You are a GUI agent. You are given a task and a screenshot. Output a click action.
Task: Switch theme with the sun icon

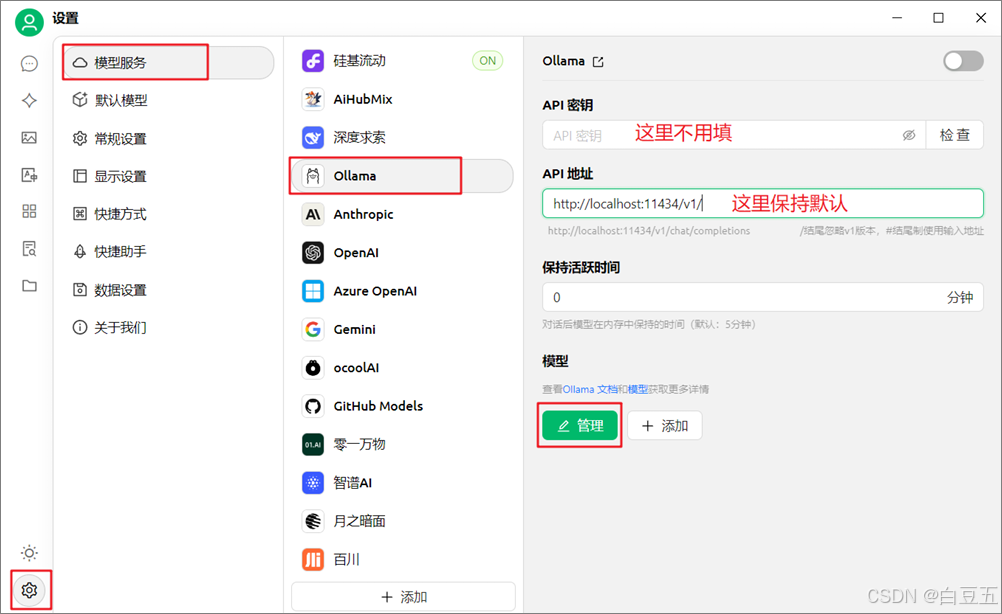tap(29, 553)
